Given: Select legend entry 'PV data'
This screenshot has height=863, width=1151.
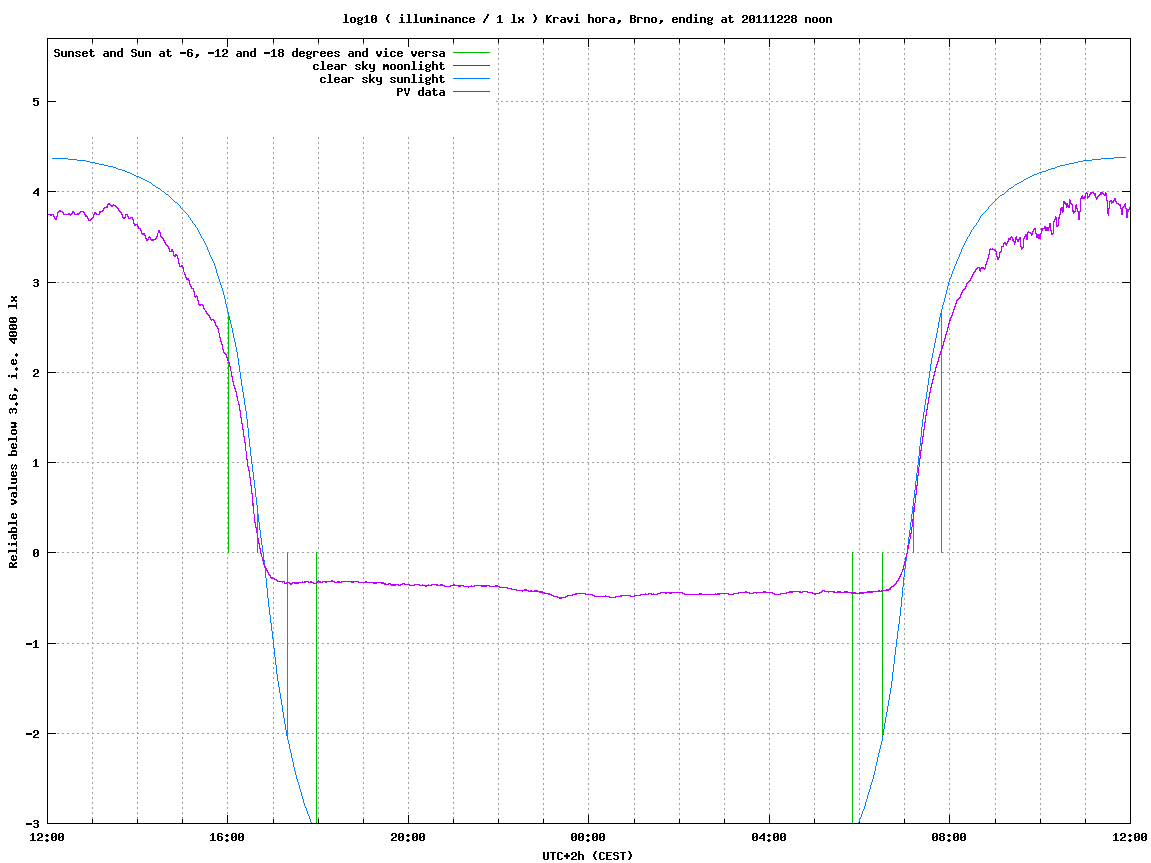Looking at the screenshot, I should coord(421,92).
